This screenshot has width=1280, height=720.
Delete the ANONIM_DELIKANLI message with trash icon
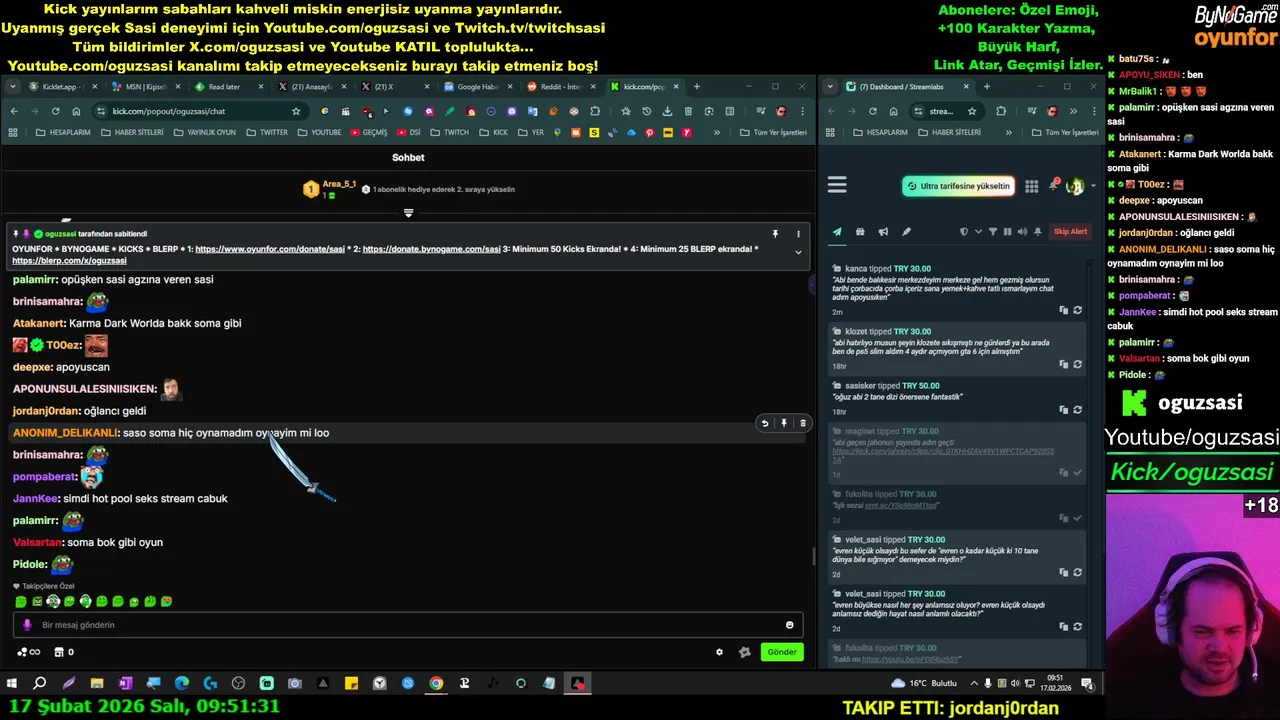(x=802, y=423)
